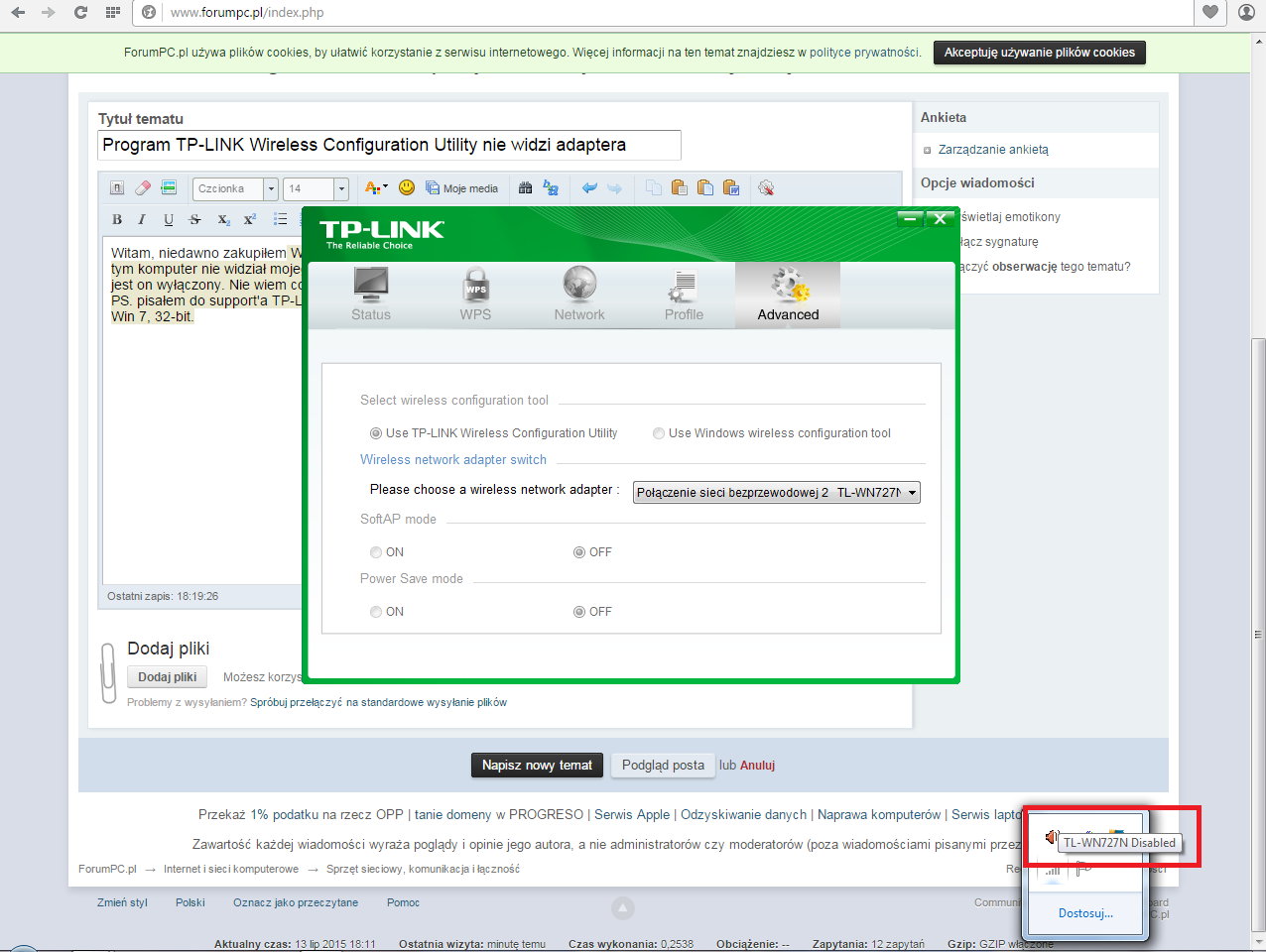Click the Action Center flag icon

point(1084,870)
